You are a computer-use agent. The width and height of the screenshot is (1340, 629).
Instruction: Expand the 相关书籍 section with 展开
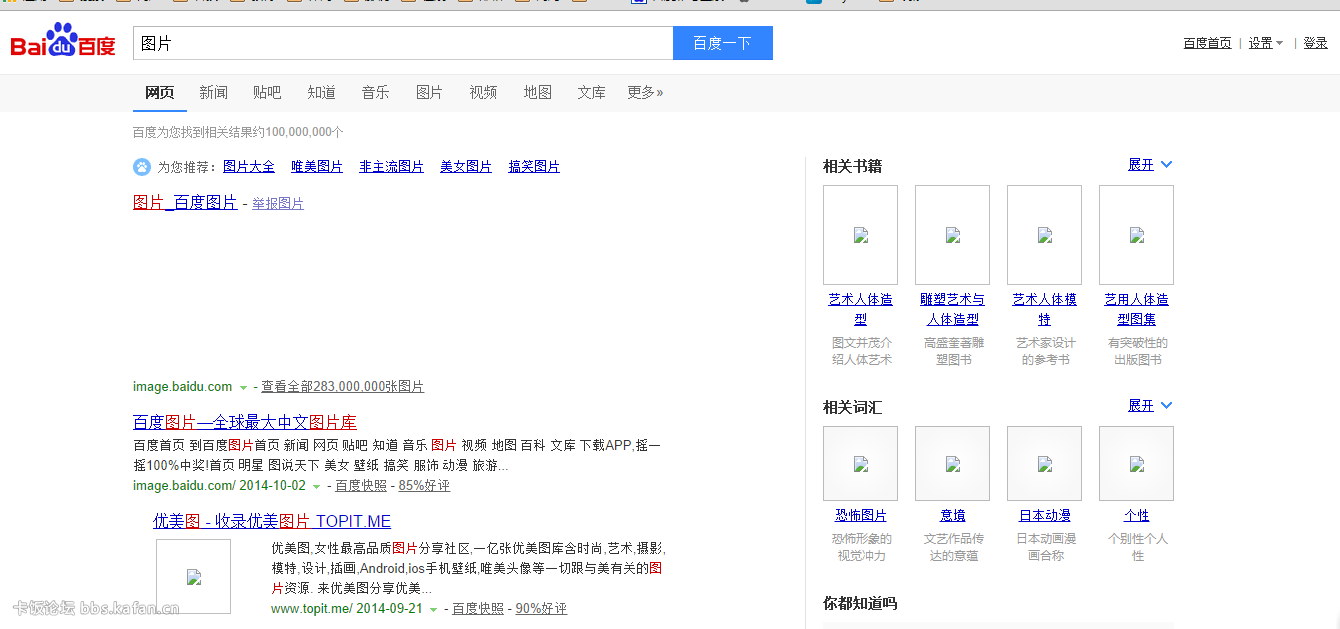click(1150, 165)
